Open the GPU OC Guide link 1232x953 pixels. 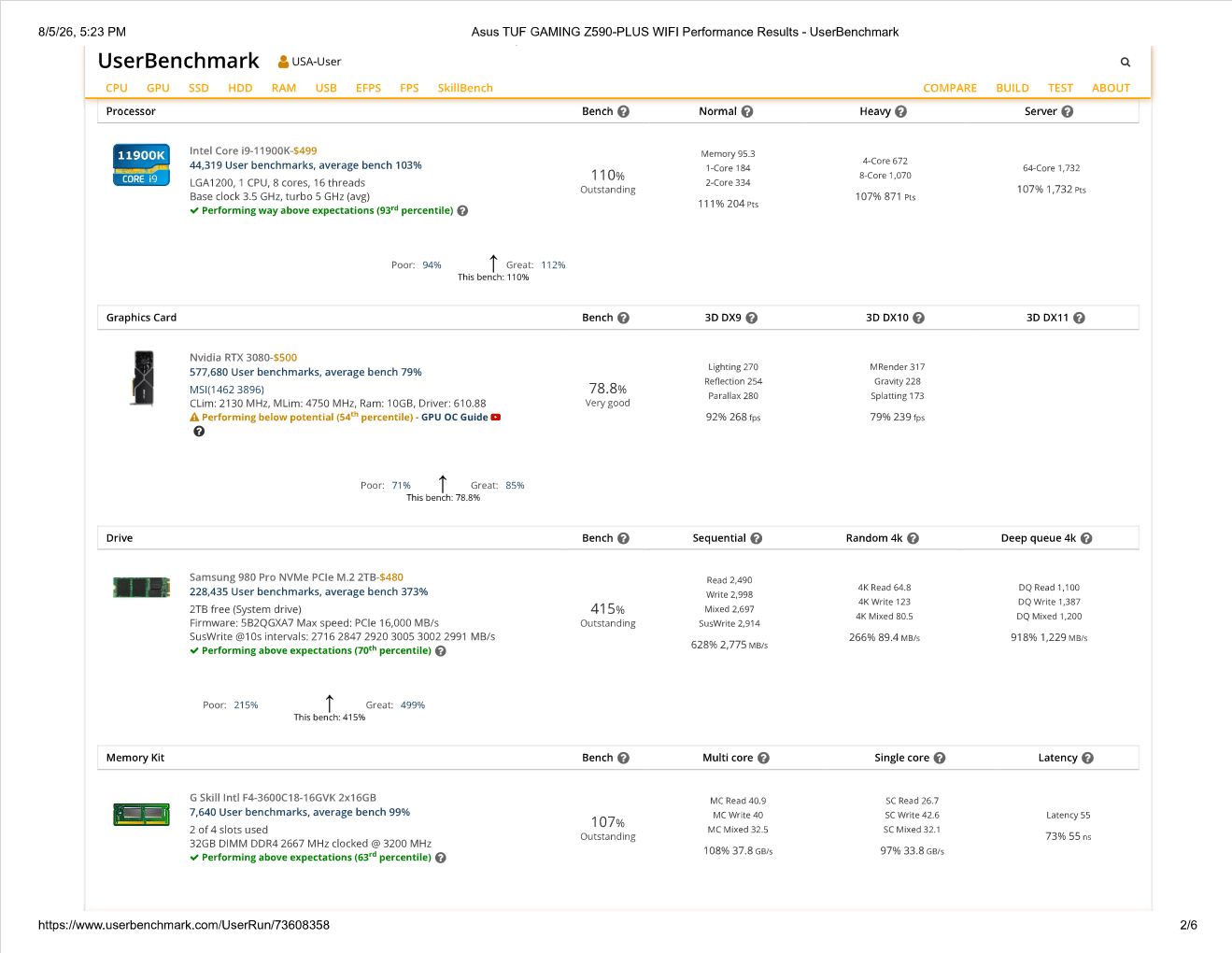[x=455, y=418]
